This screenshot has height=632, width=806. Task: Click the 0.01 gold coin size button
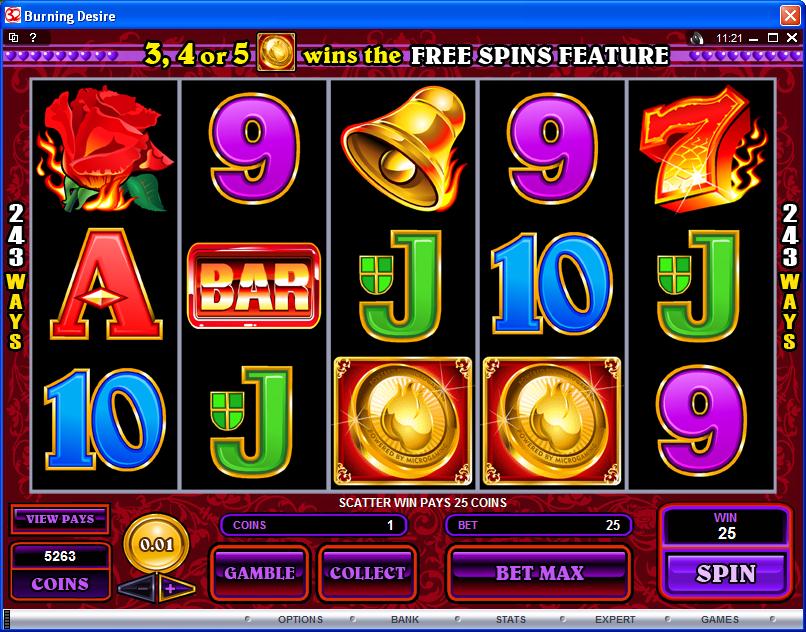(x=156, y=544)
